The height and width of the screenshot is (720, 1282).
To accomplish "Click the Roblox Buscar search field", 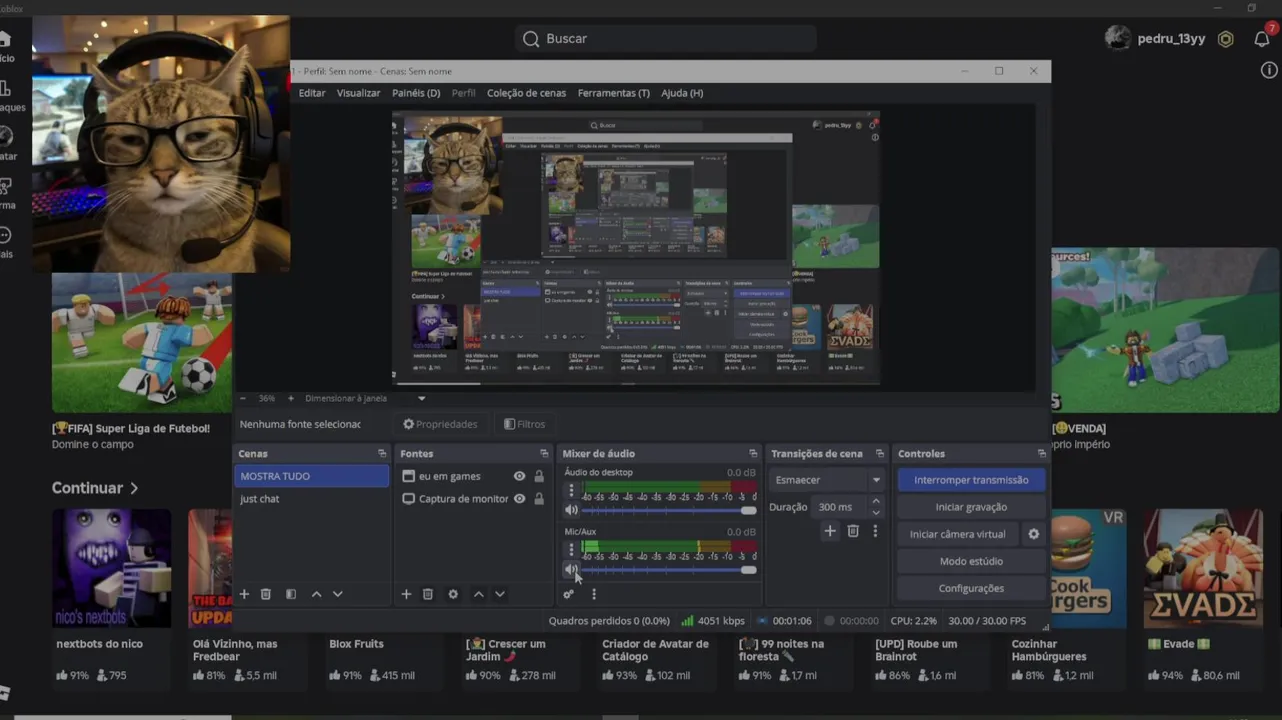I will (x=666, y=38).
